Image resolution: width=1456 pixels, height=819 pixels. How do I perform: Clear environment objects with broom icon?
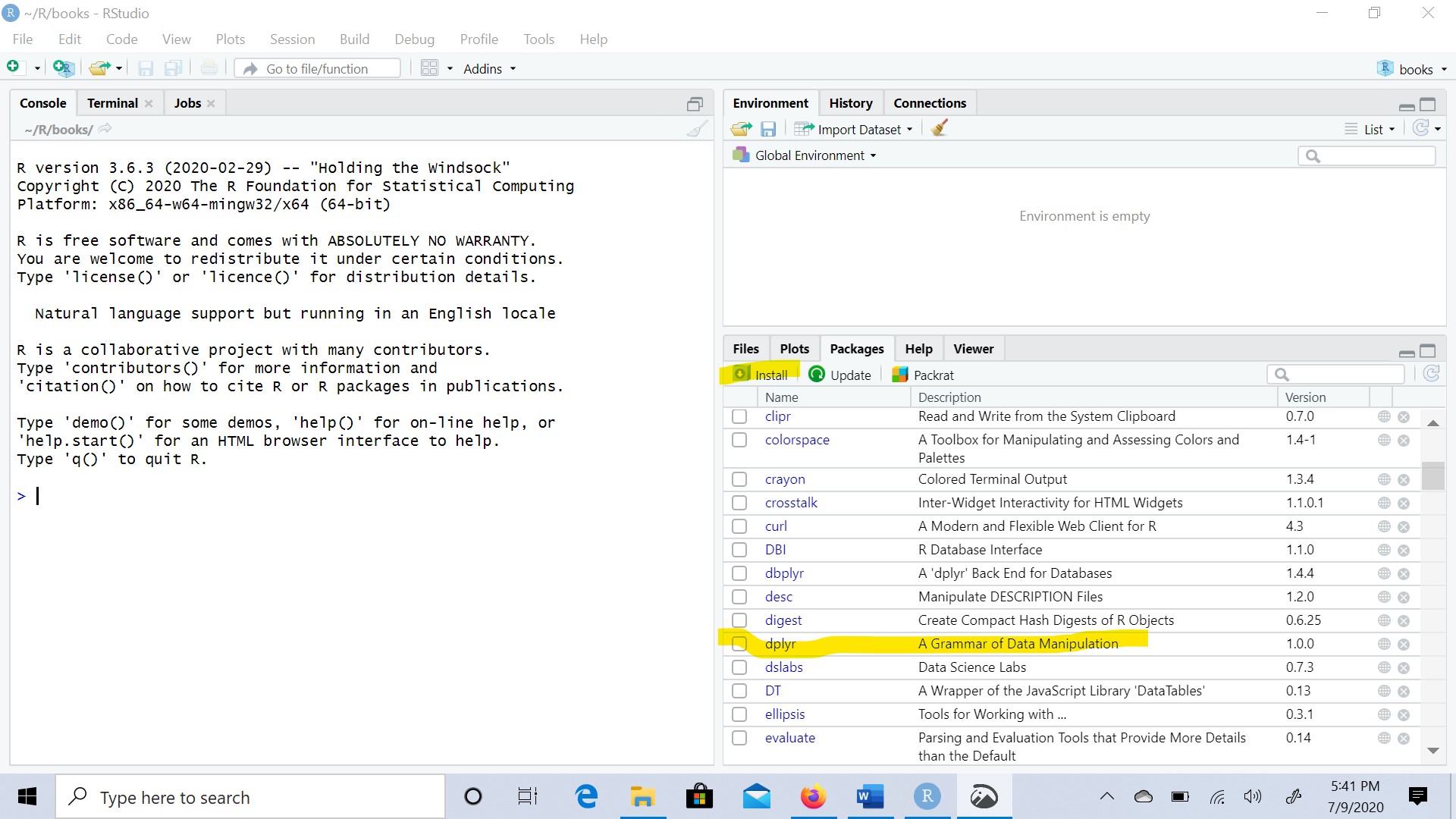tap(940, 129)
